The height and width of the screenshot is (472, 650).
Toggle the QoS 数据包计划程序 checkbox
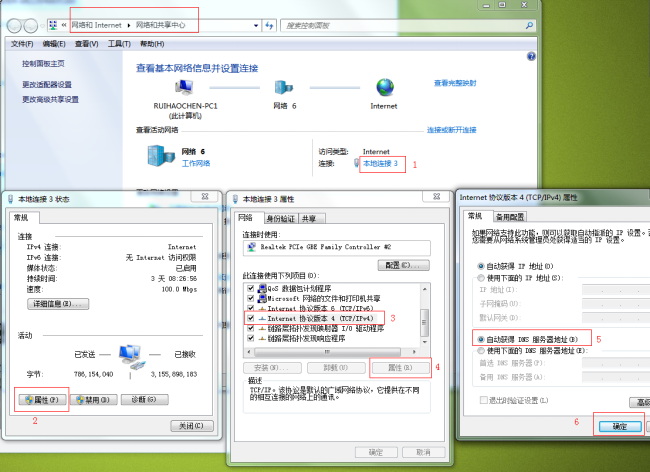(x=251, y=288)
